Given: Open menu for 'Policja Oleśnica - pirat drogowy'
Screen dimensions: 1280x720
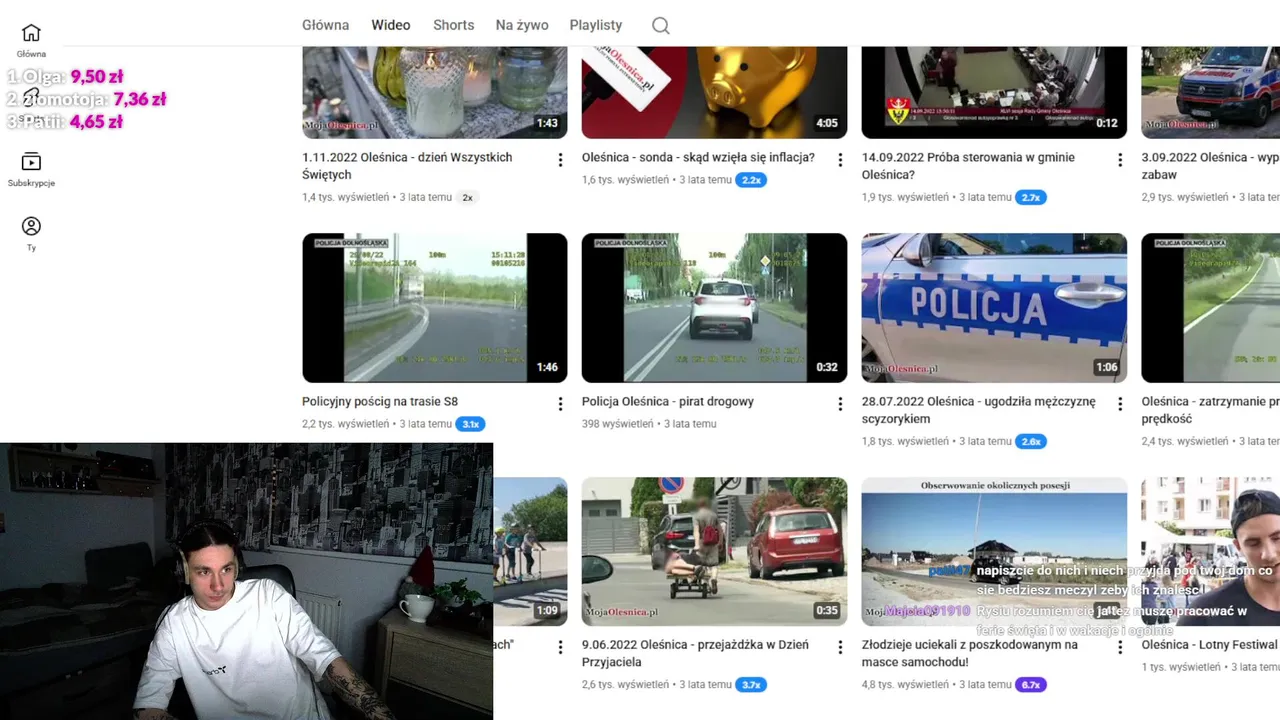Looking at the screenshot, I should point(840,404).
